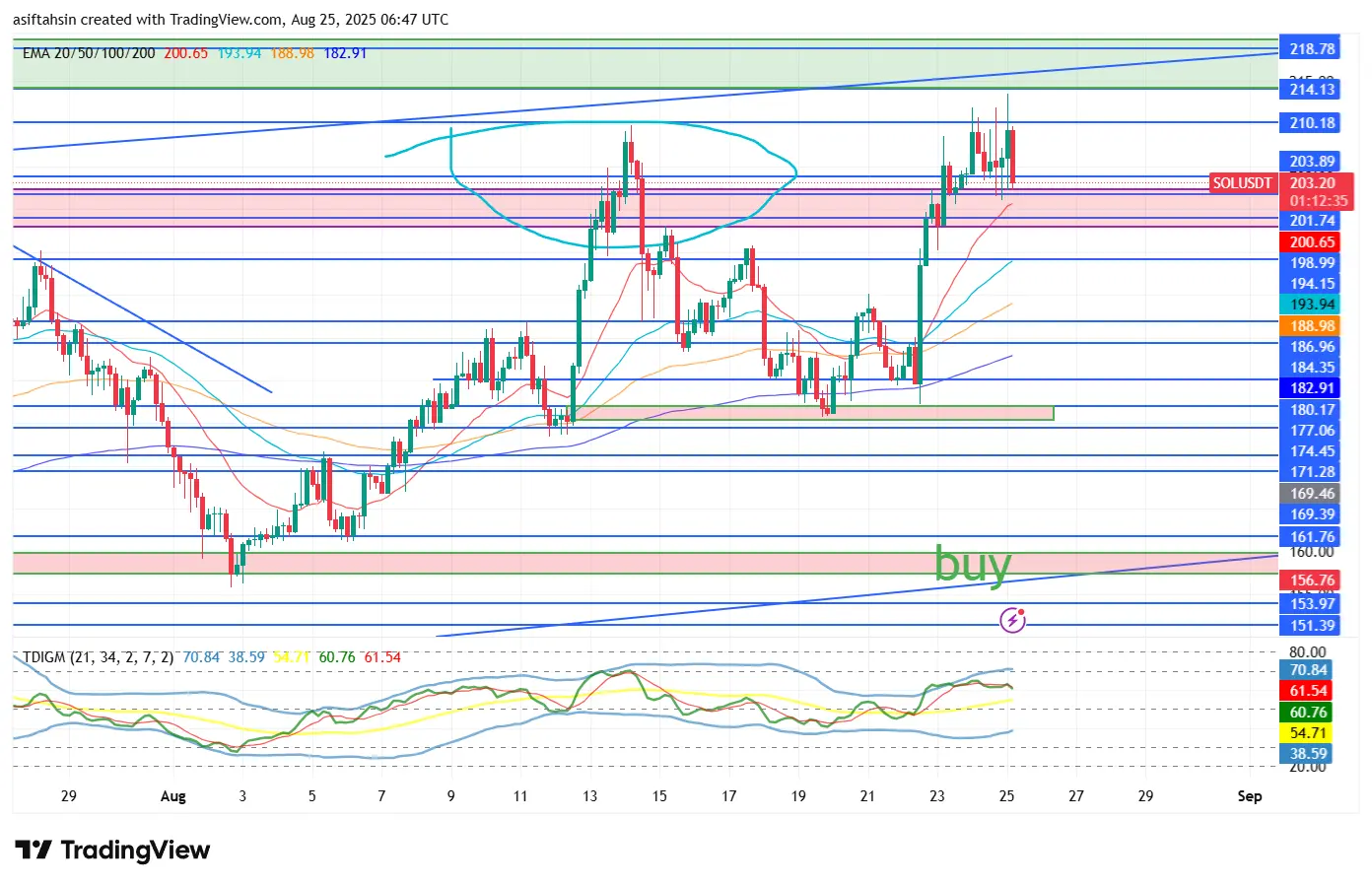Click the green 60.76 value in TDIGM legend
This screenshot has height=887, width=1372.
click(x=337, y=657)
